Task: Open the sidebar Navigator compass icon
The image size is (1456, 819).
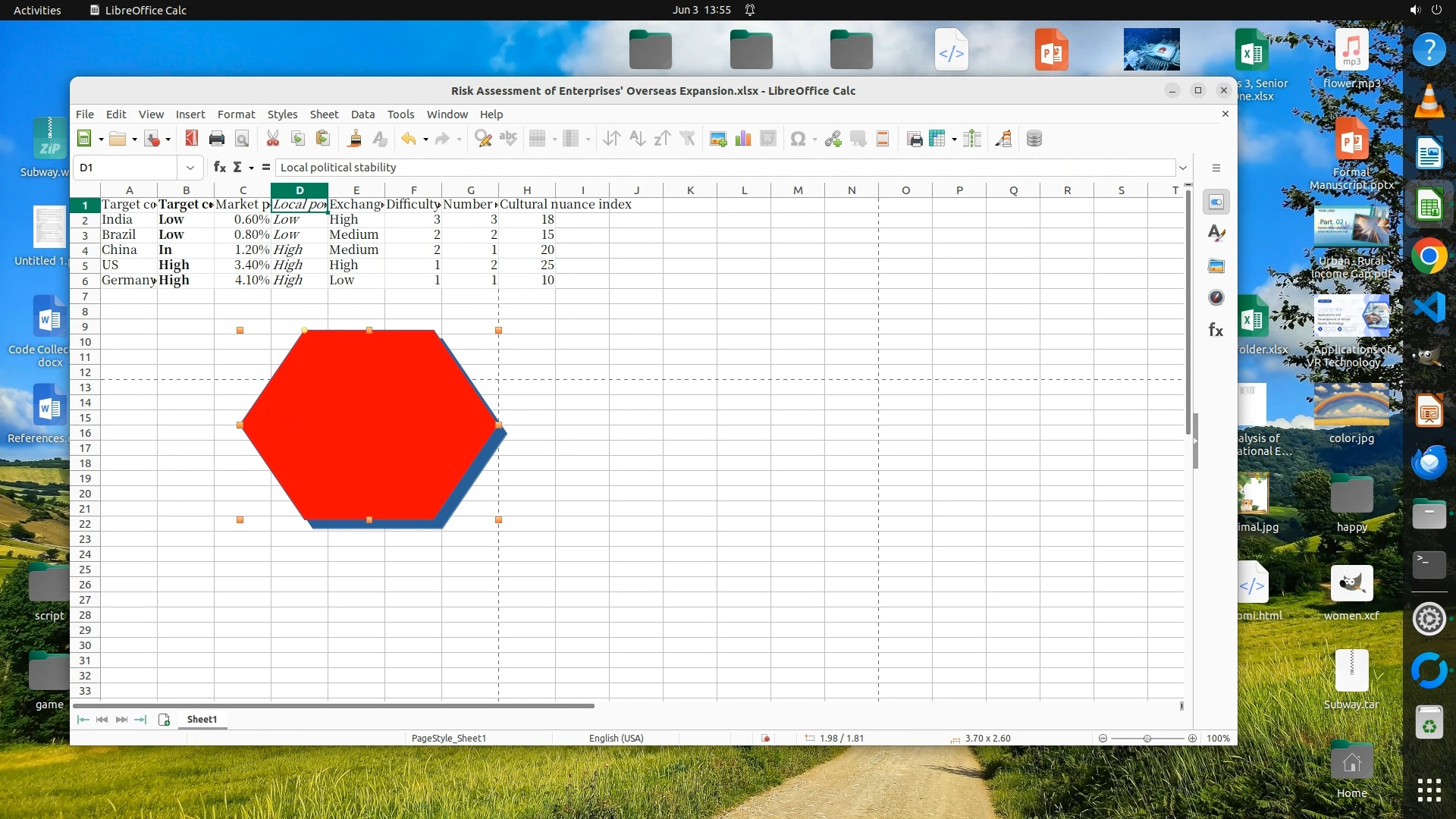Action: click(x=1216, y=297)
